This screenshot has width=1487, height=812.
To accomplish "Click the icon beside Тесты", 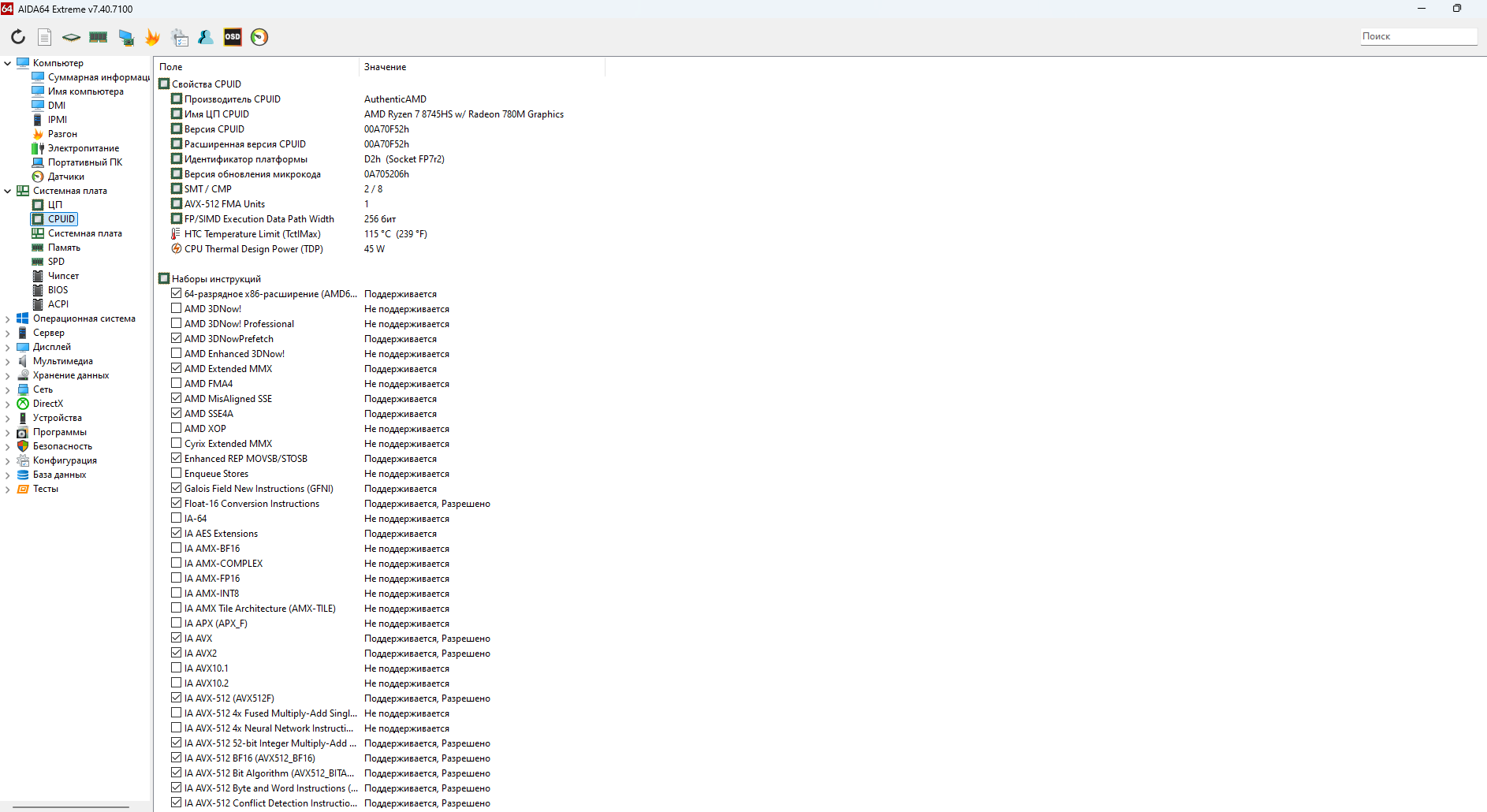I will tap(23, 489).
